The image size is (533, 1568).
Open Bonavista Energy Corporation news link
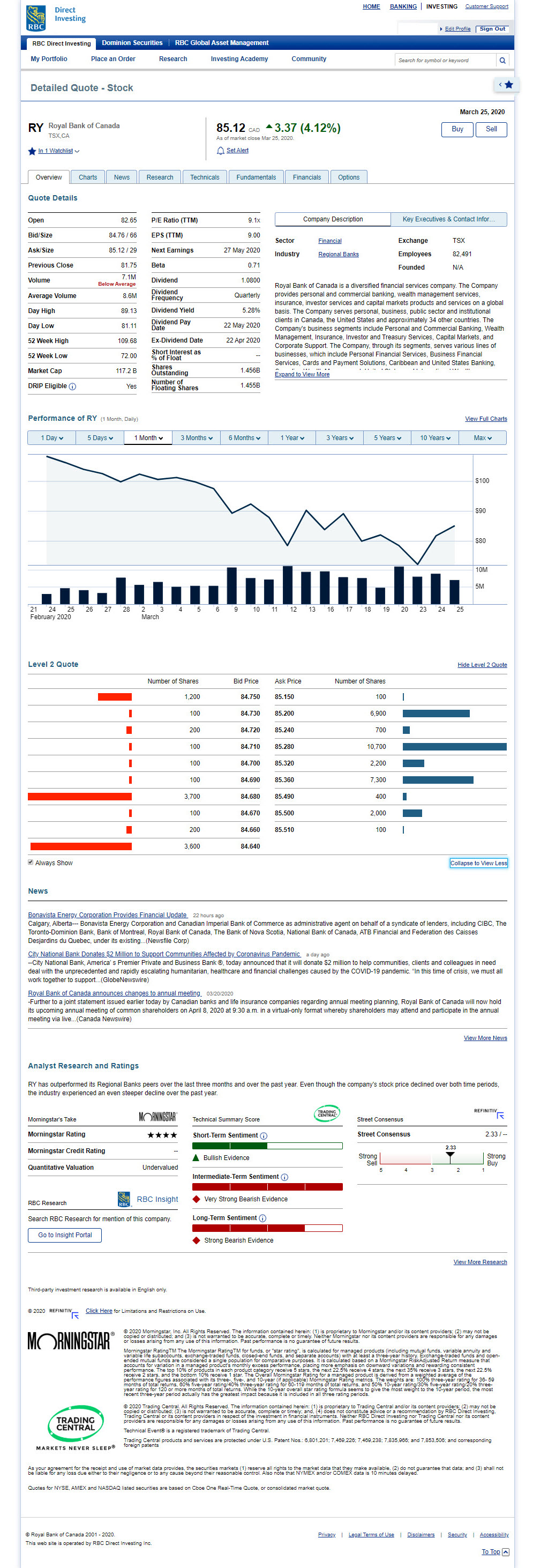coord(108,914)
